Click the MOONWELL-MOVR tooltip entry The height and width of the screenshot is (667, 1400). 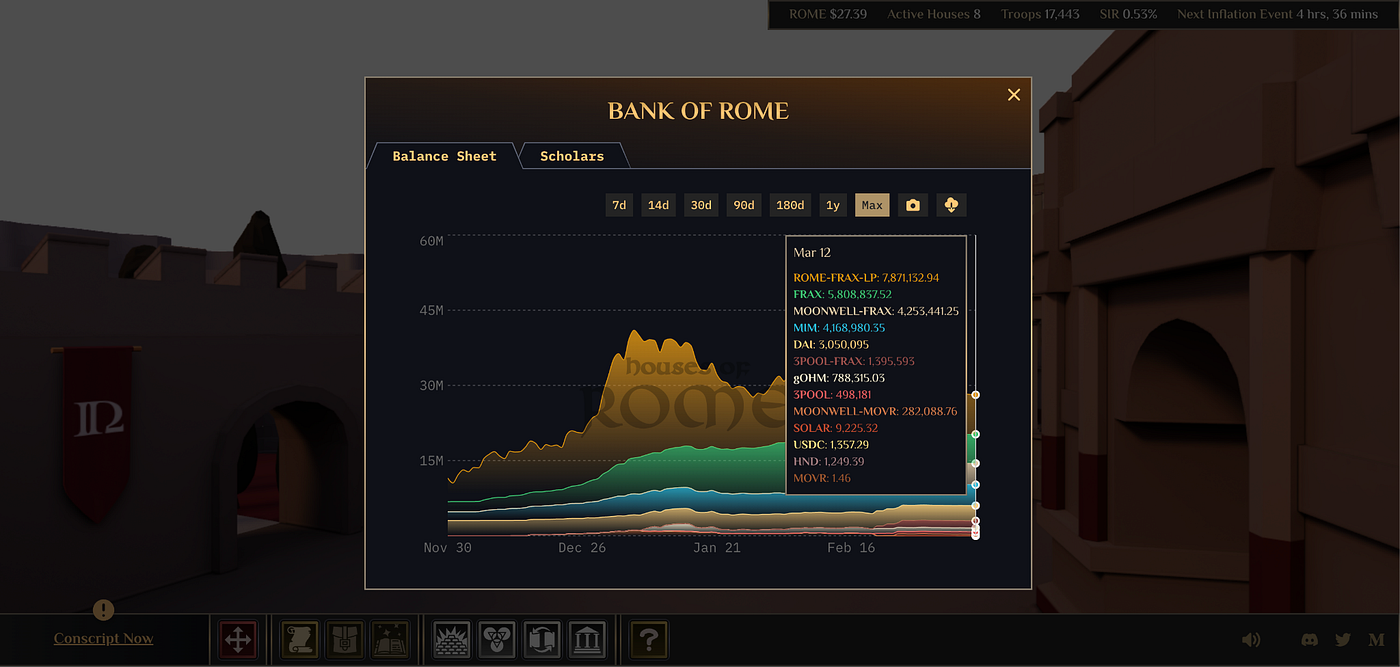tap(875, 411)
